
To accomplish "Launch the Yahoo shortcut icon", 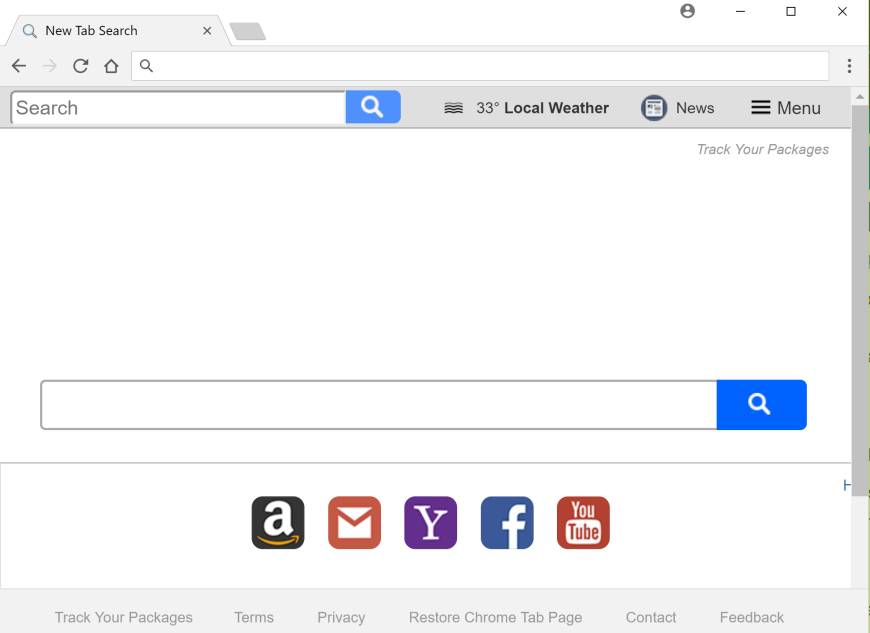I will 431,523.
